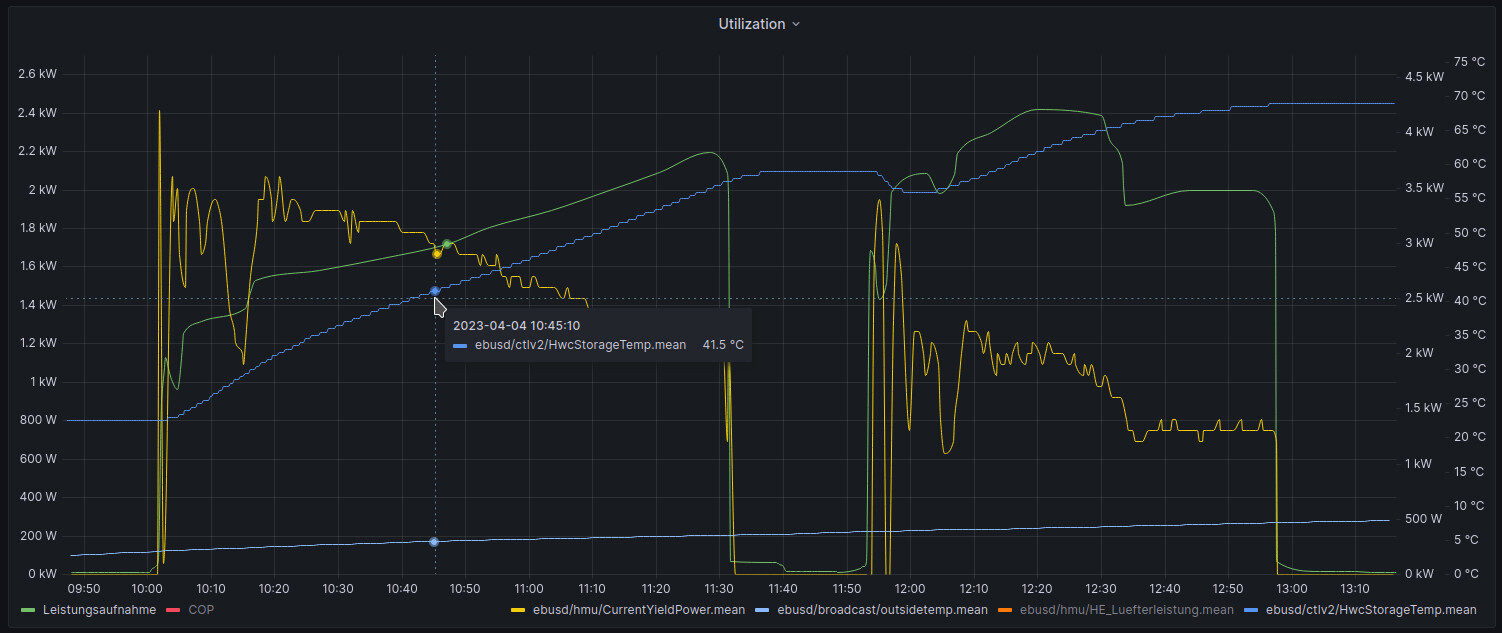Click the hover tooltip showing 41.5 °C
The image size is (1502, 633).
tap(597, 335)
